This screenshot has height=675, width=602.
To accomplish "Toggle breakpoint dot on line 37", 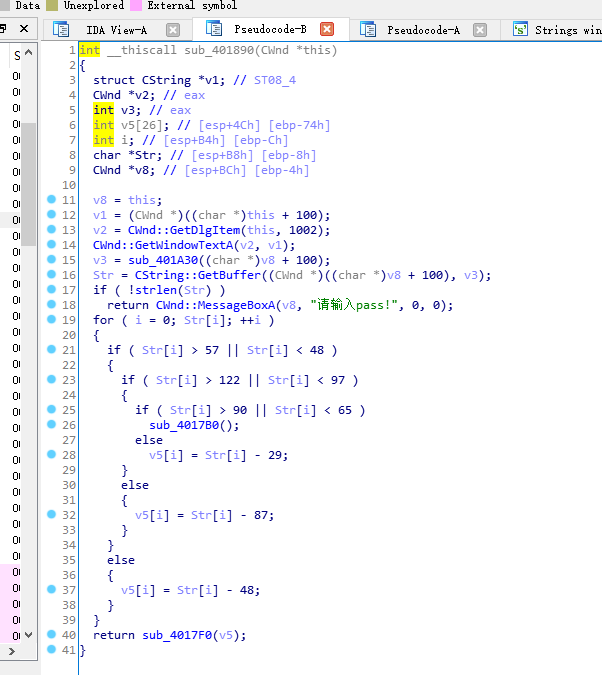I will (x=51, y=589).
